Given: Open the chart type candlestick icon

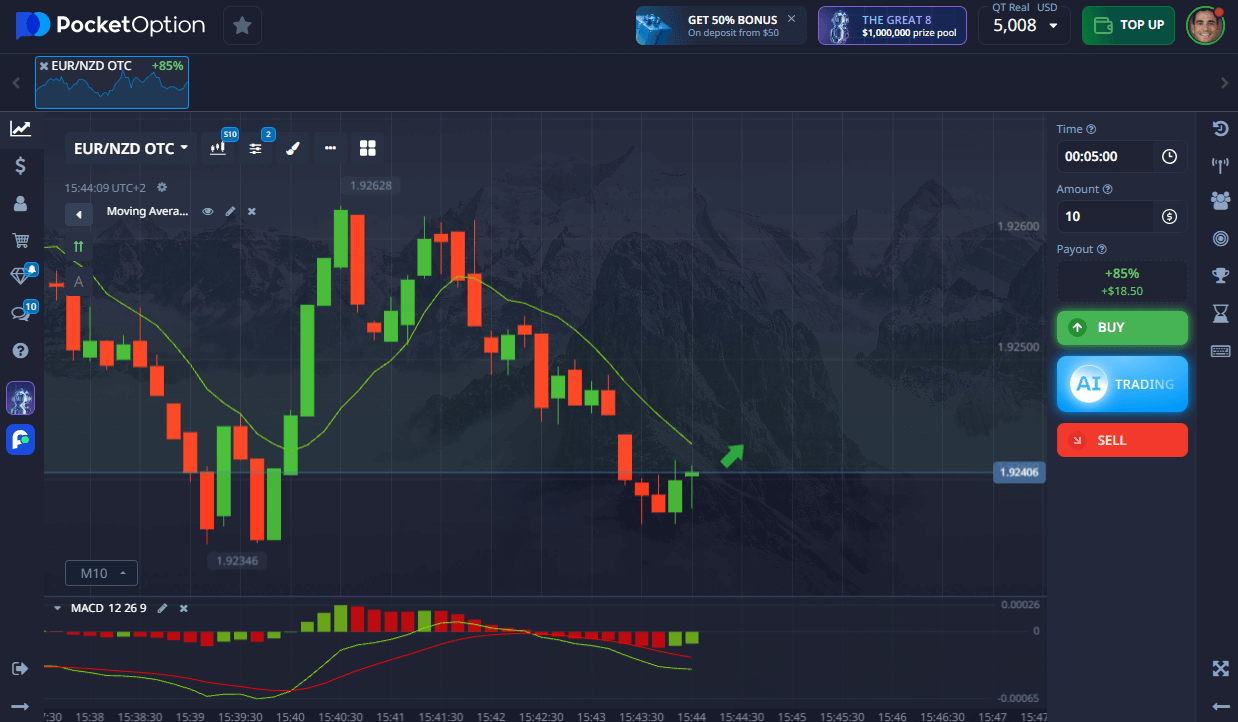Looking at the screenshot, I should (x=218, y=148).
